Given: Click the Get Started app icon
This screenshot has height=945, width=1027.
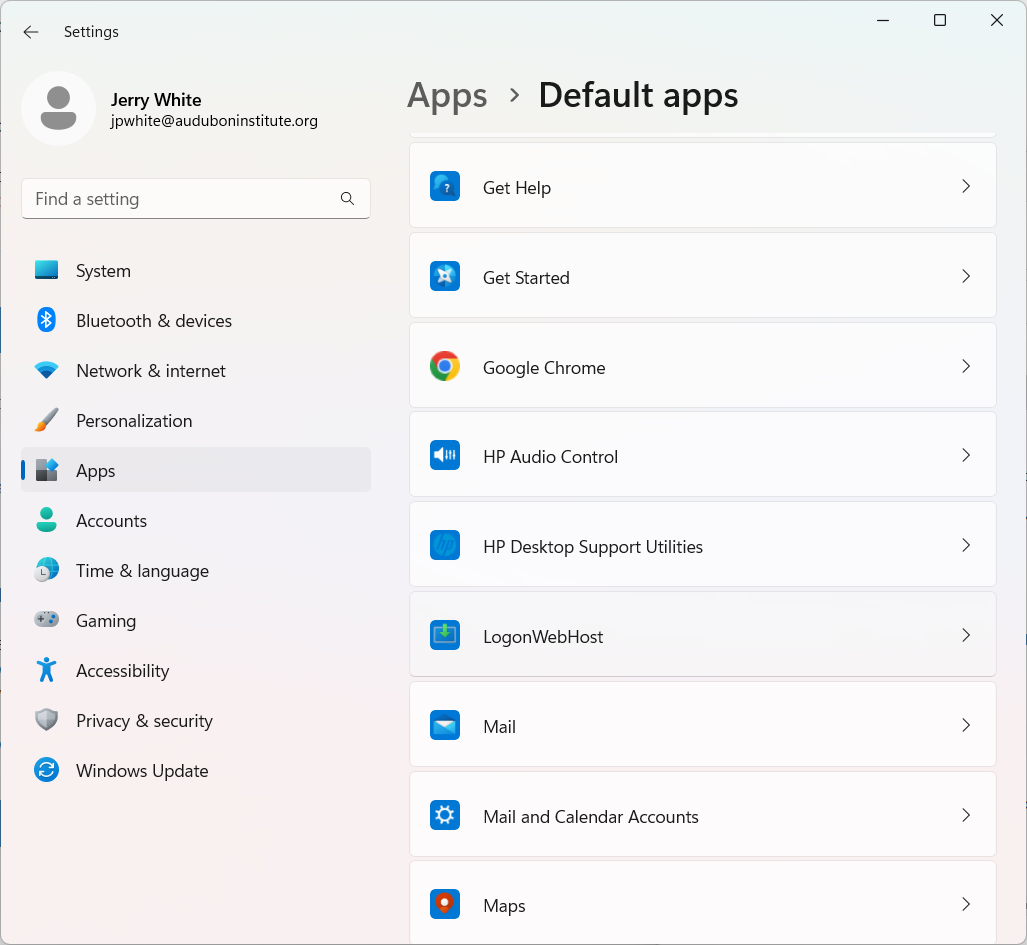Looking at the screenshot, I should point(445,276).
